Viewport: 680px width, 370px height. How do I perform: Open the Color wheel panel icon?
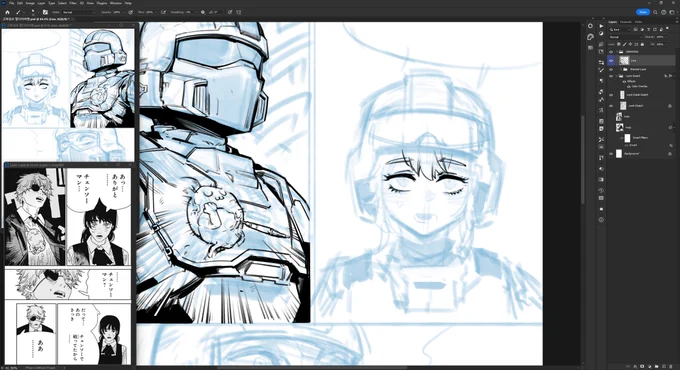point(590,26)
